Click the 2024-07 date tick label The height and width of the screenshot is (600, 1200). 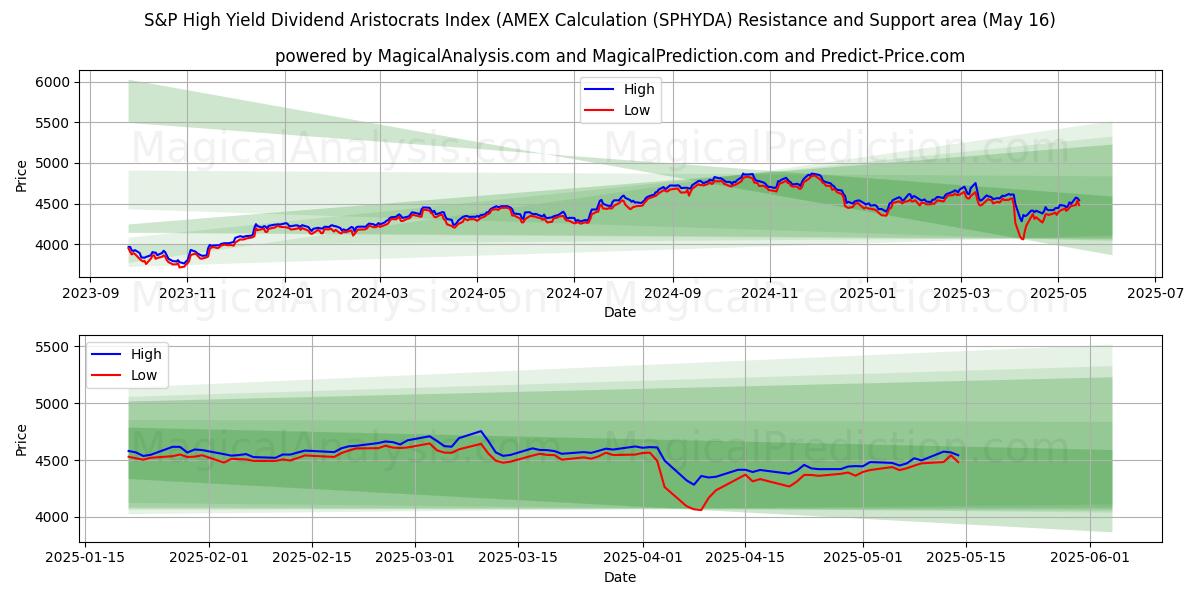[x=573, y=294]
